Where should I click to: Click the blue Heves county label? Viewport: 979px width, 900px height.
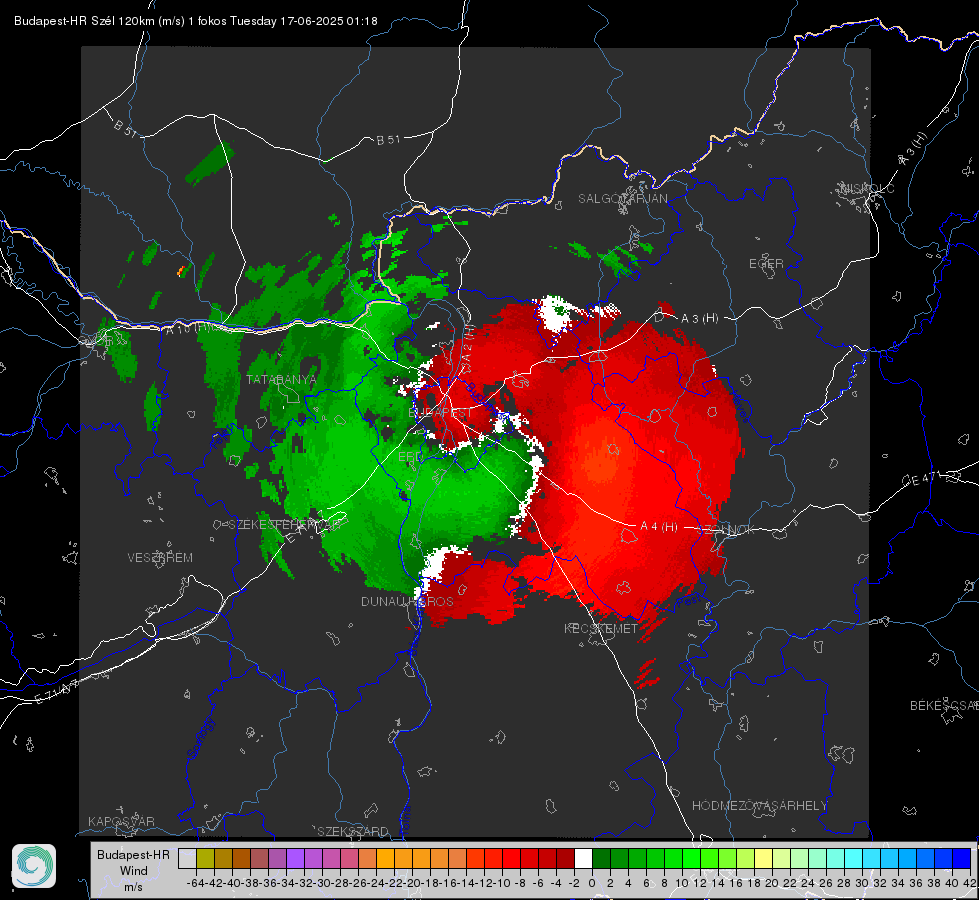(x=739, y=404)
